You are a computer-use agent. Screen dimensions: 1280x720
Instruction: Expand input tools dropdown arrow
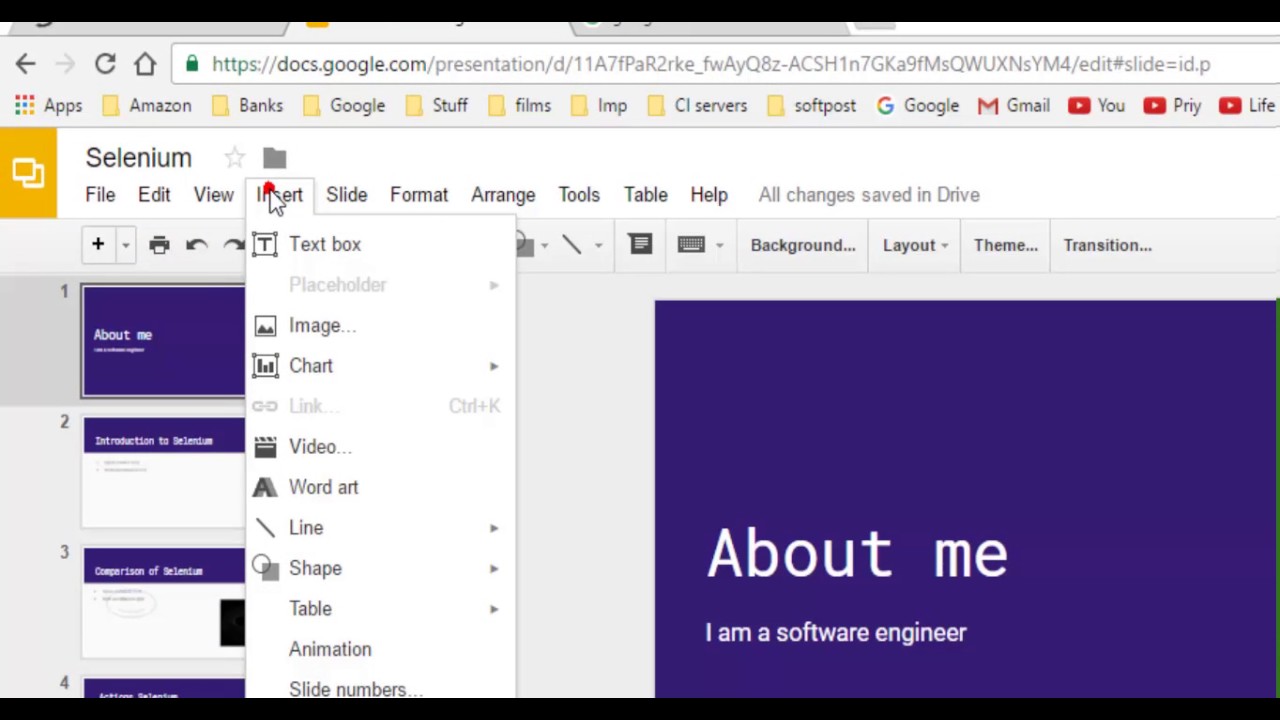718,245
